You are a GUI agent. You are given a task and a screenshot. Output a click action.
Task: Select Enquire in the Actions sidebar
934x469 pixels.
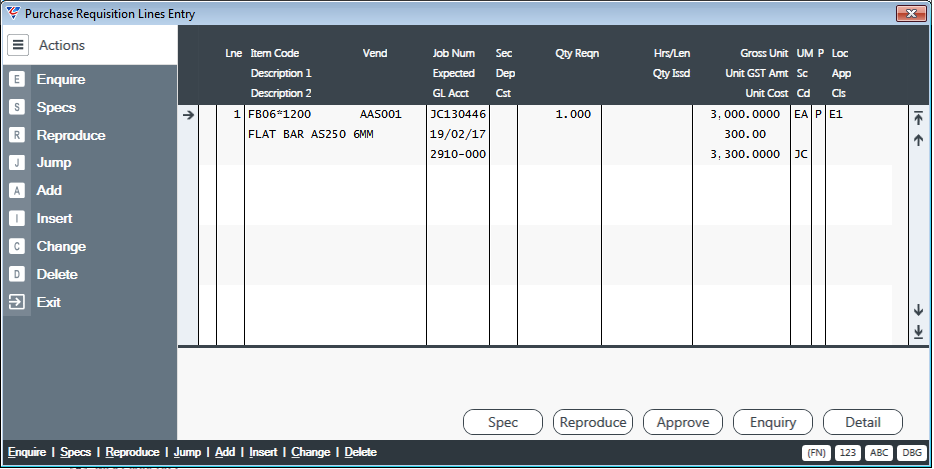61,79
